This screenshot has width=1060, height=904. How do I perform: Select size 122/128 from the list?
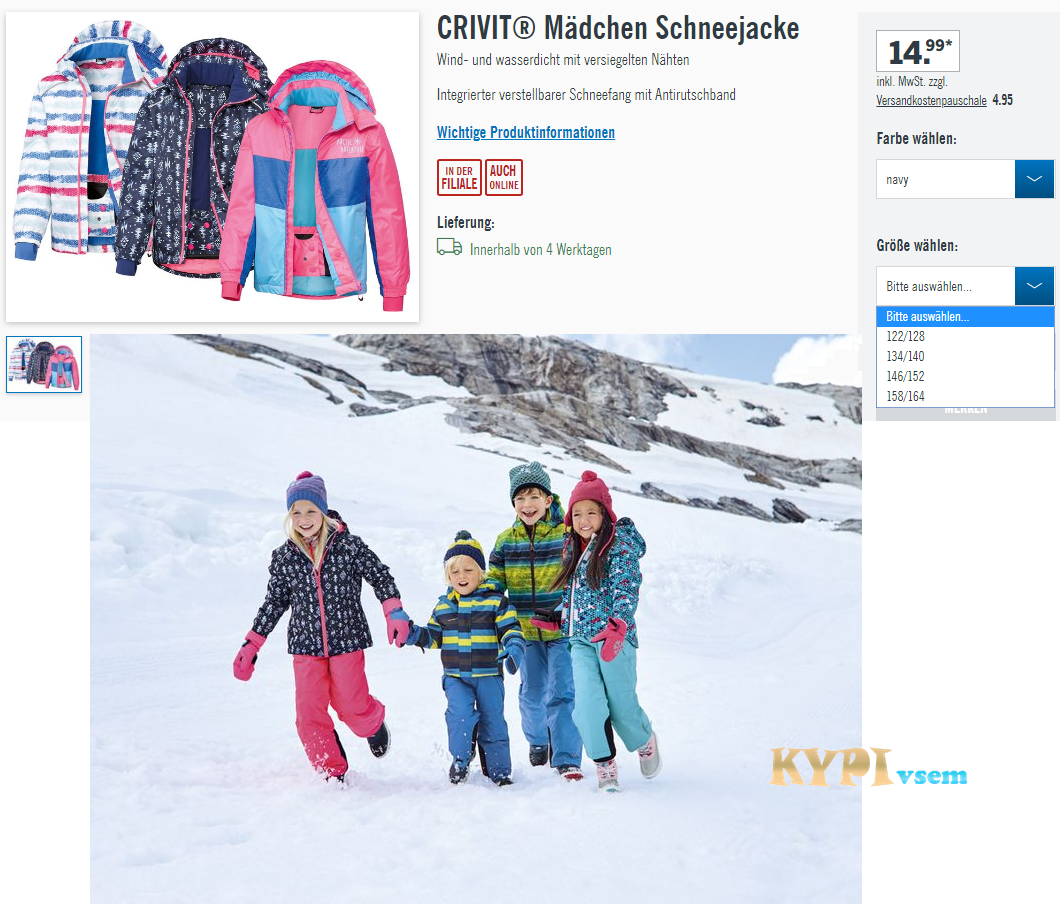tap(965, 336)
